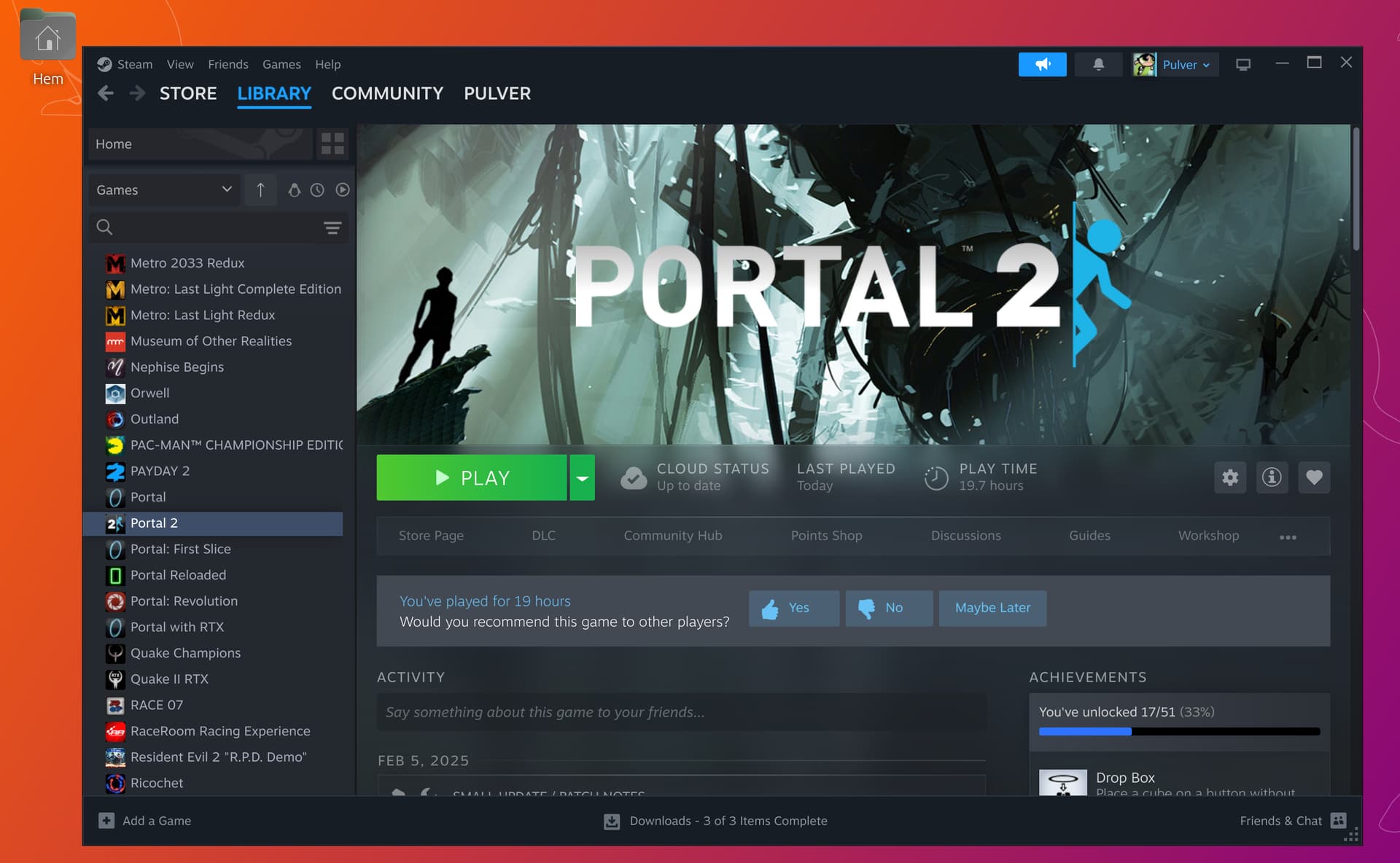
Task: Open the notifications bell
Action: tap(1098, 64)
